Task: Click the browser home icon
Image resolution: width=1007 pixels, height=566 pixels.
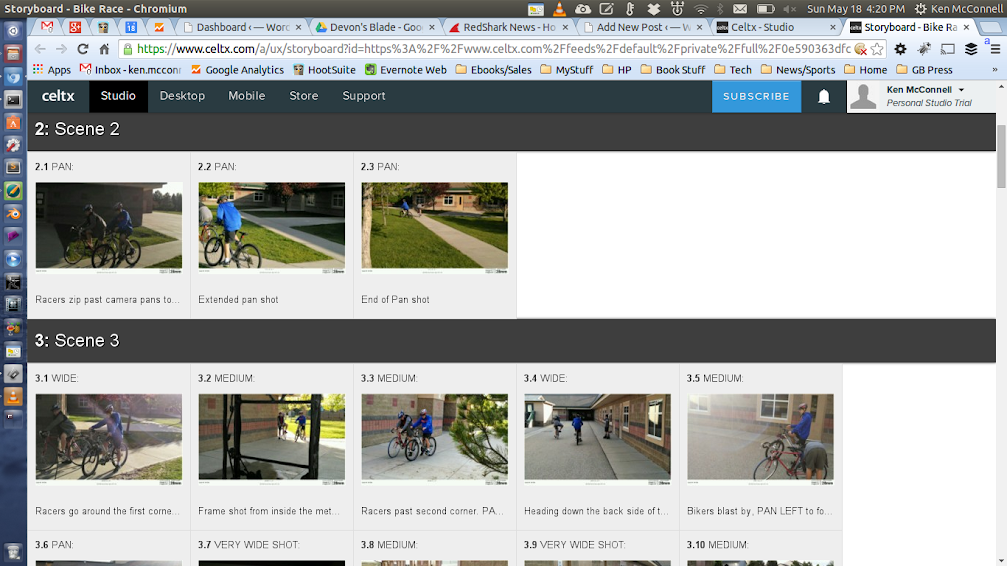Action: pyautogui.click(x=104, y=49)
